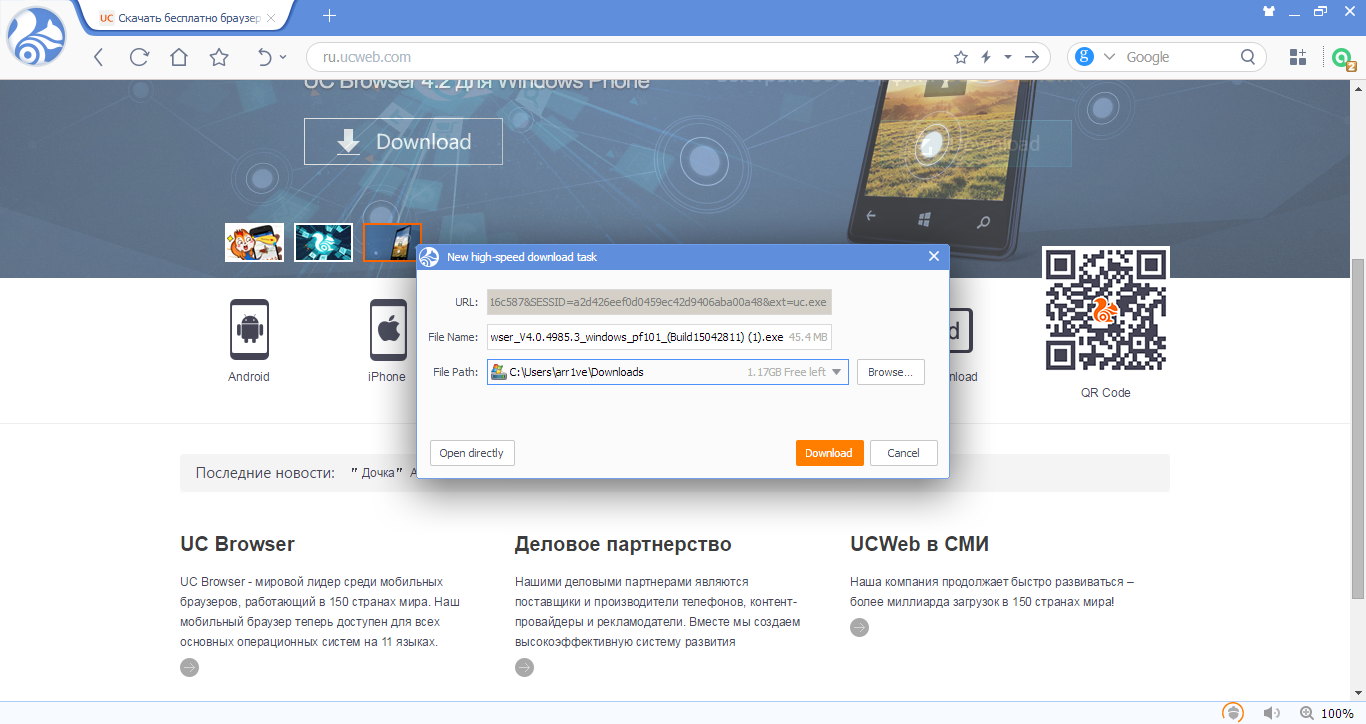Click the Деловое партнерство heading
The width and height of the screenshot is (1366, 724).
coord(623,544)
